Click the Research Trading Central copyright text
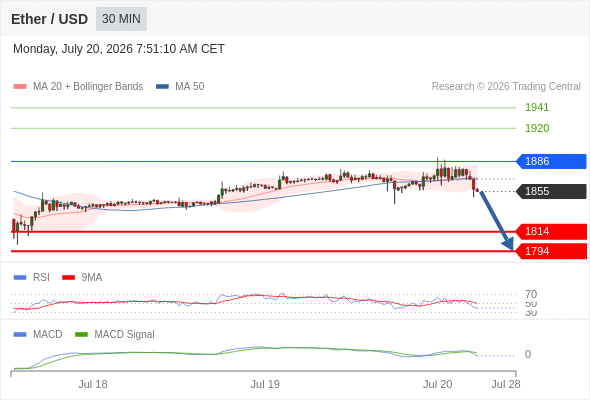 [x=506, y=87]
